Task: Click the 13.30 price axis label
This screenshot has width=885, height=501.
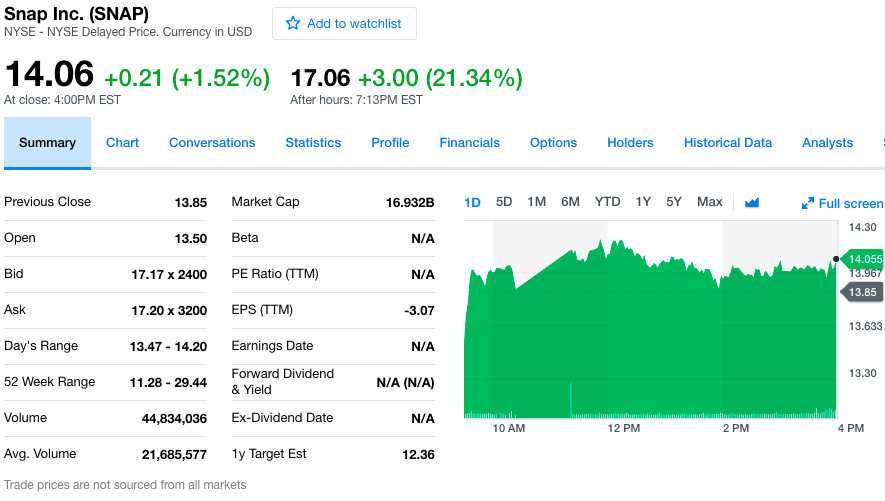Action: point(862,373)
